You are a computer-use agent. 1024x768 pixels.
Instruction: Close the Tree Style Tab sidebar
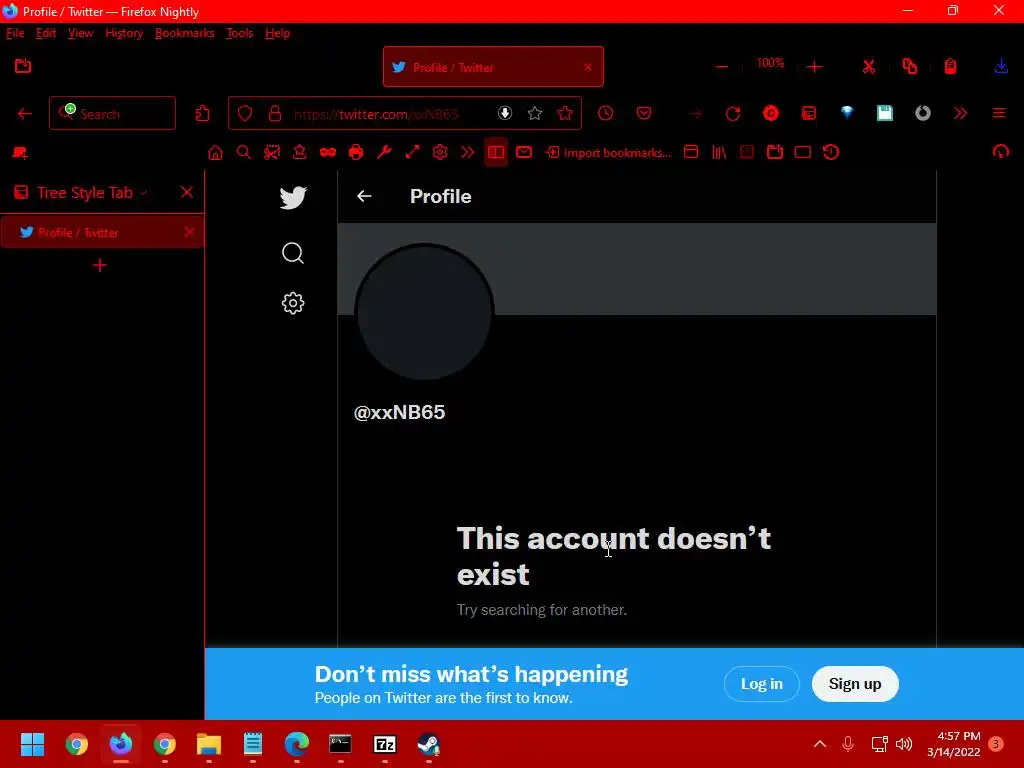(187, 192)
